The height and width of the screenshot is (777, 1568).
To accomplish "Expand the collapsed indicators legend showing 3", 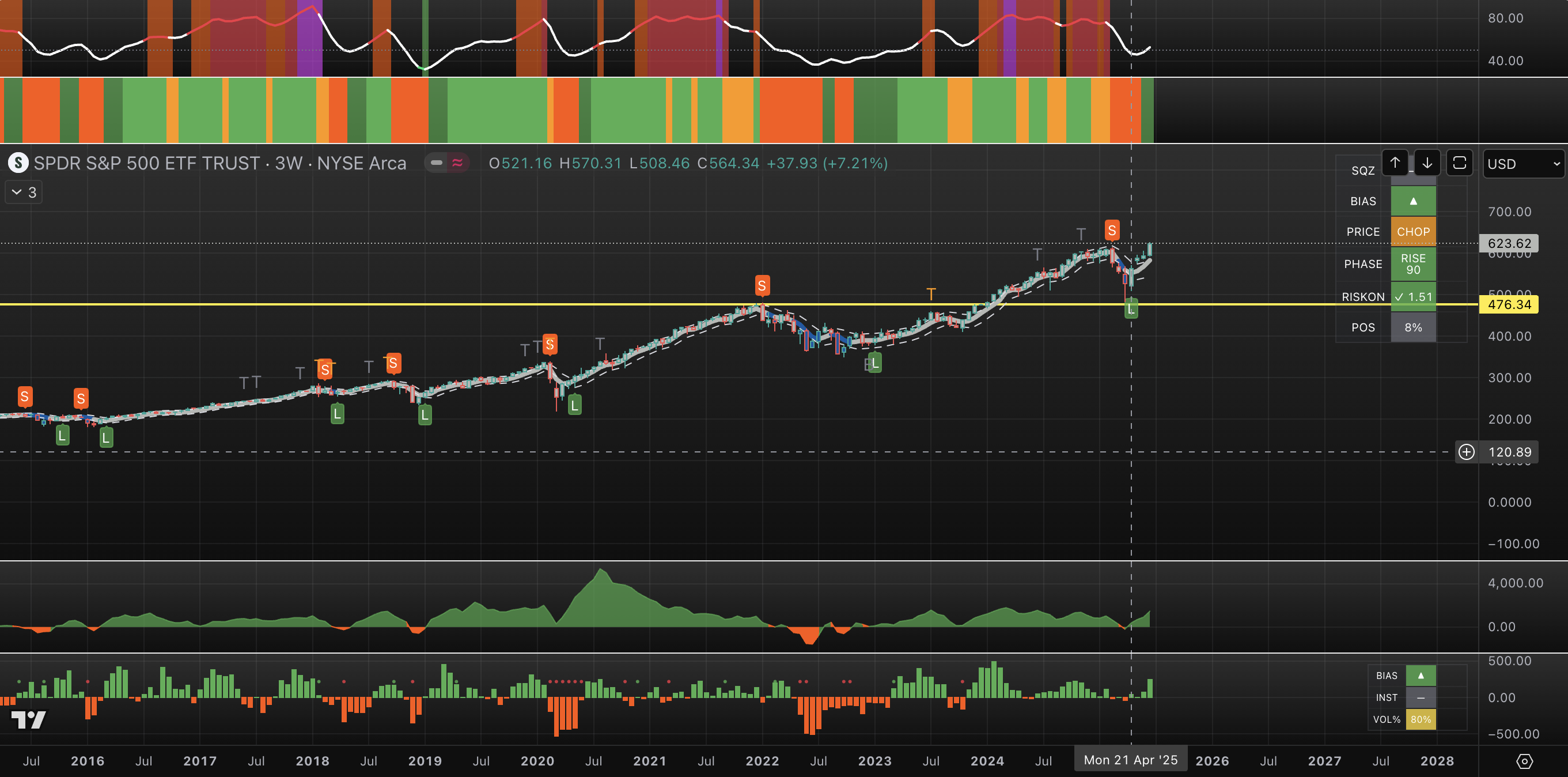I will click(24, 193).
